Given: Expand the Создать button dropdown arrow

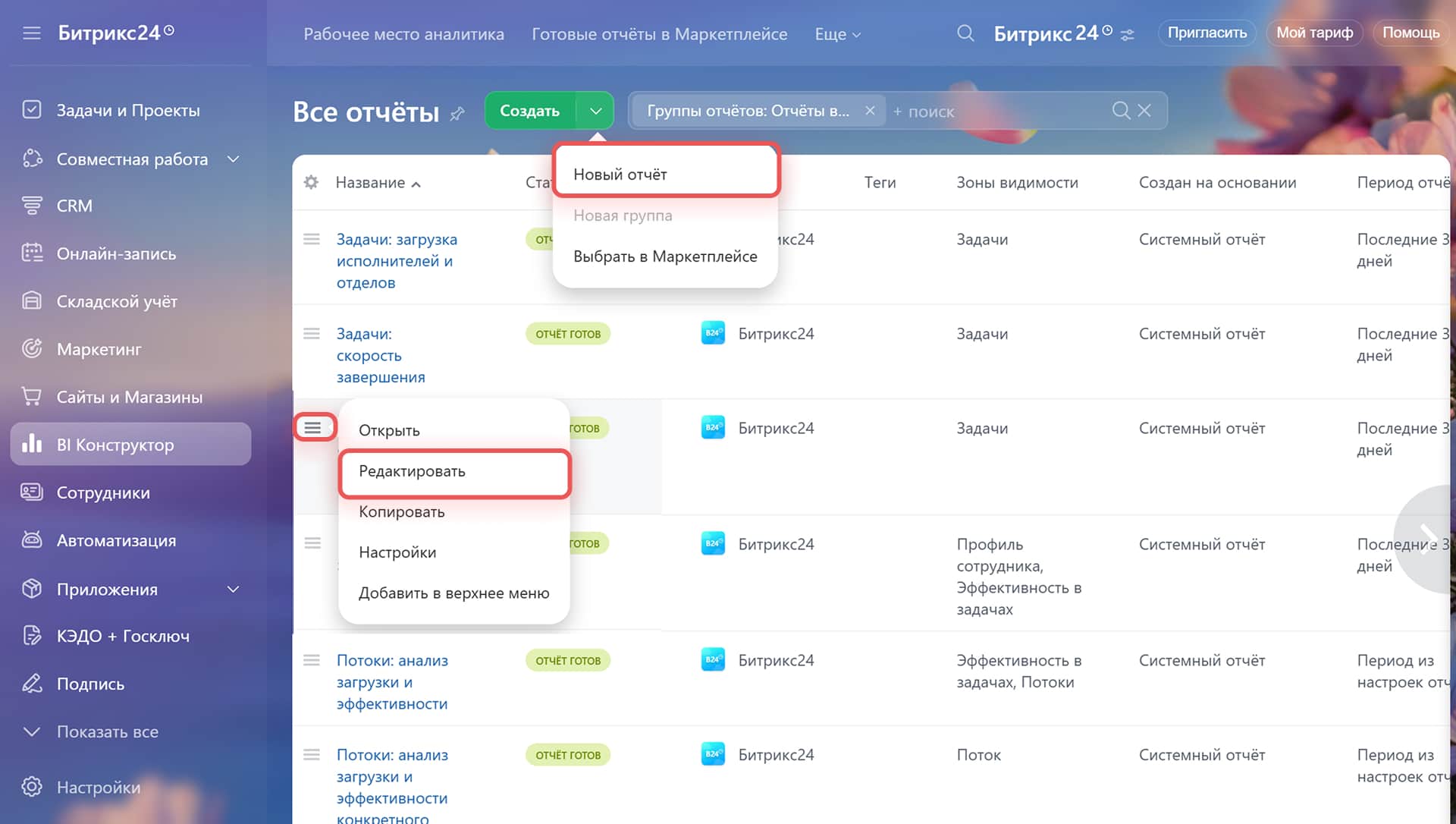Looking at the screenshot, I should (x=595, y=111).
